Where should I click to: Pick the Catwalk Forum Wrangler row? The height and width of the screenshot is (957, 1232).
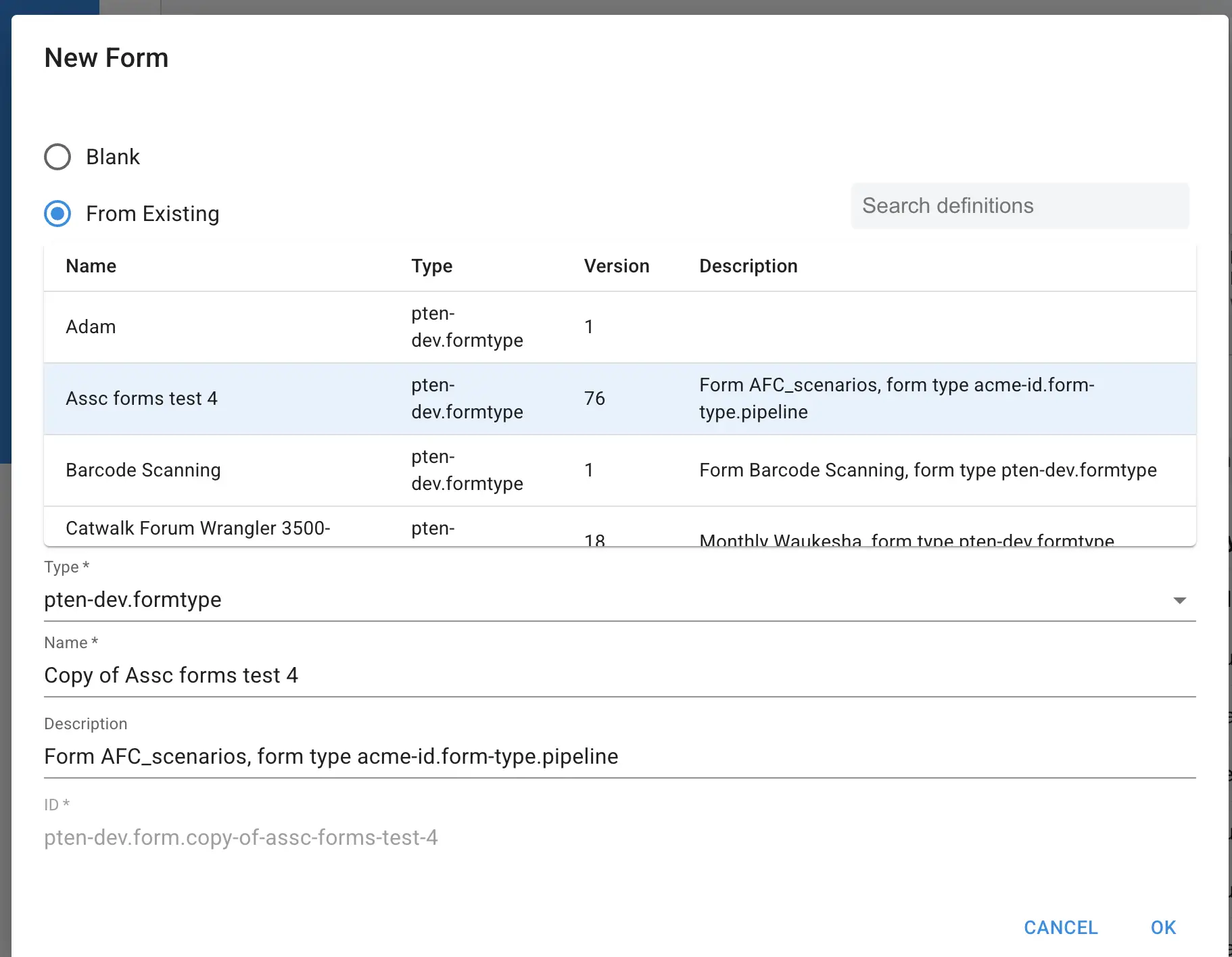[x=197, y=529]
